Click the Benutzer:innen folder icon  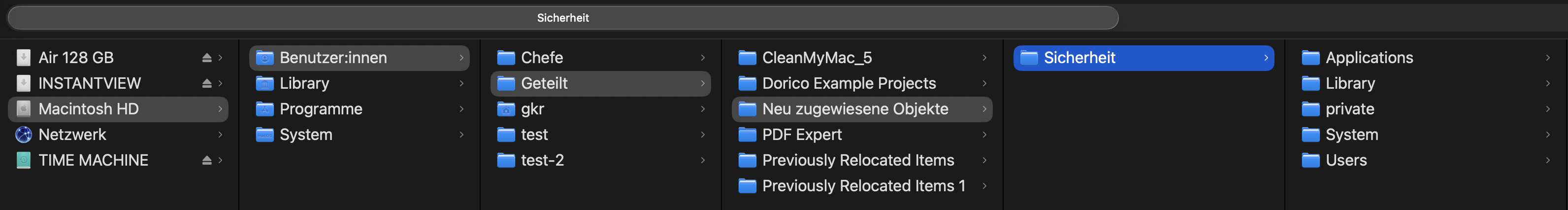(x=265, y=58)
